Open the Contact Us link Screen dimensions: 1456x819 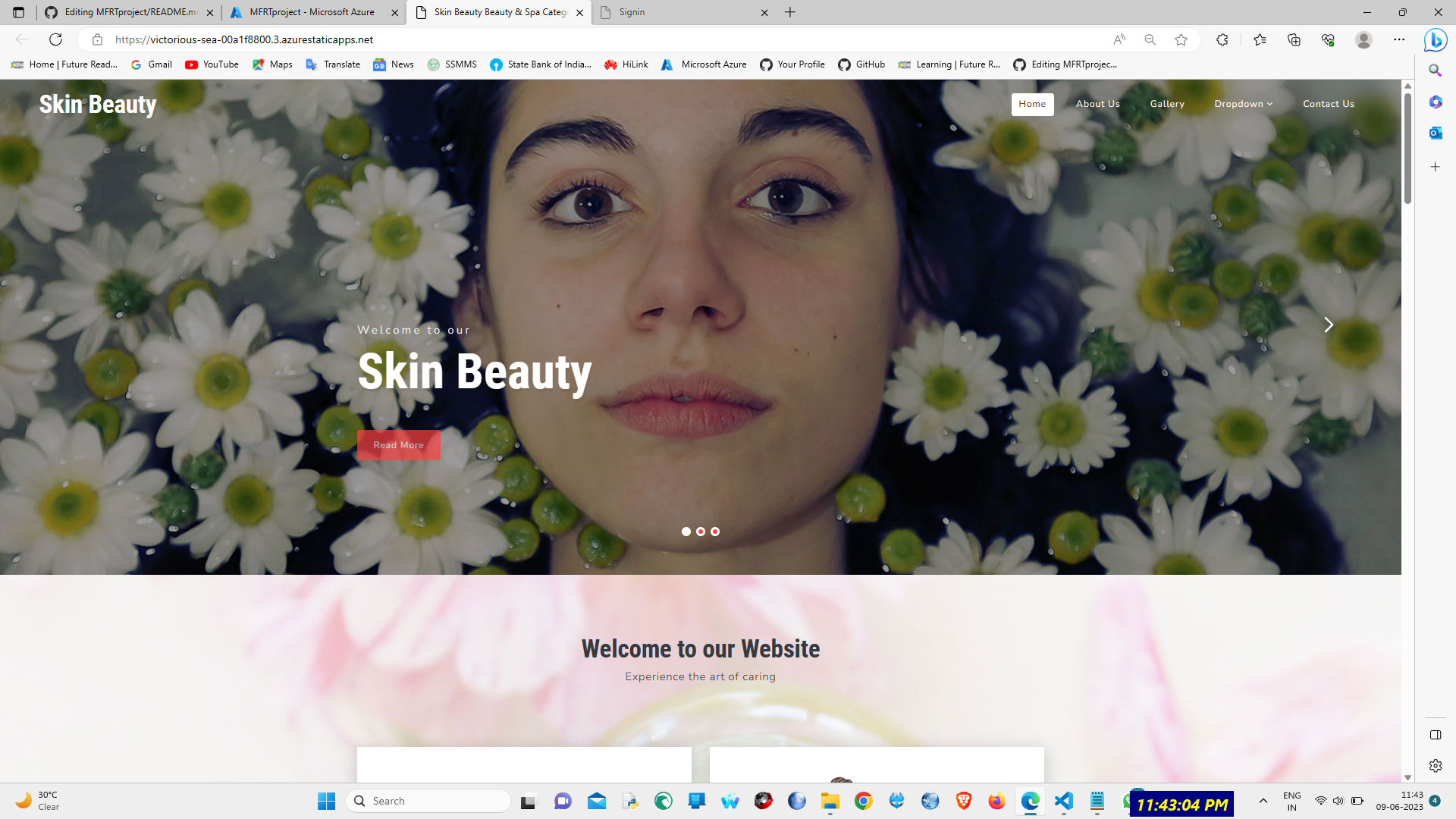pyautogui.click(x=1328, y=104)
